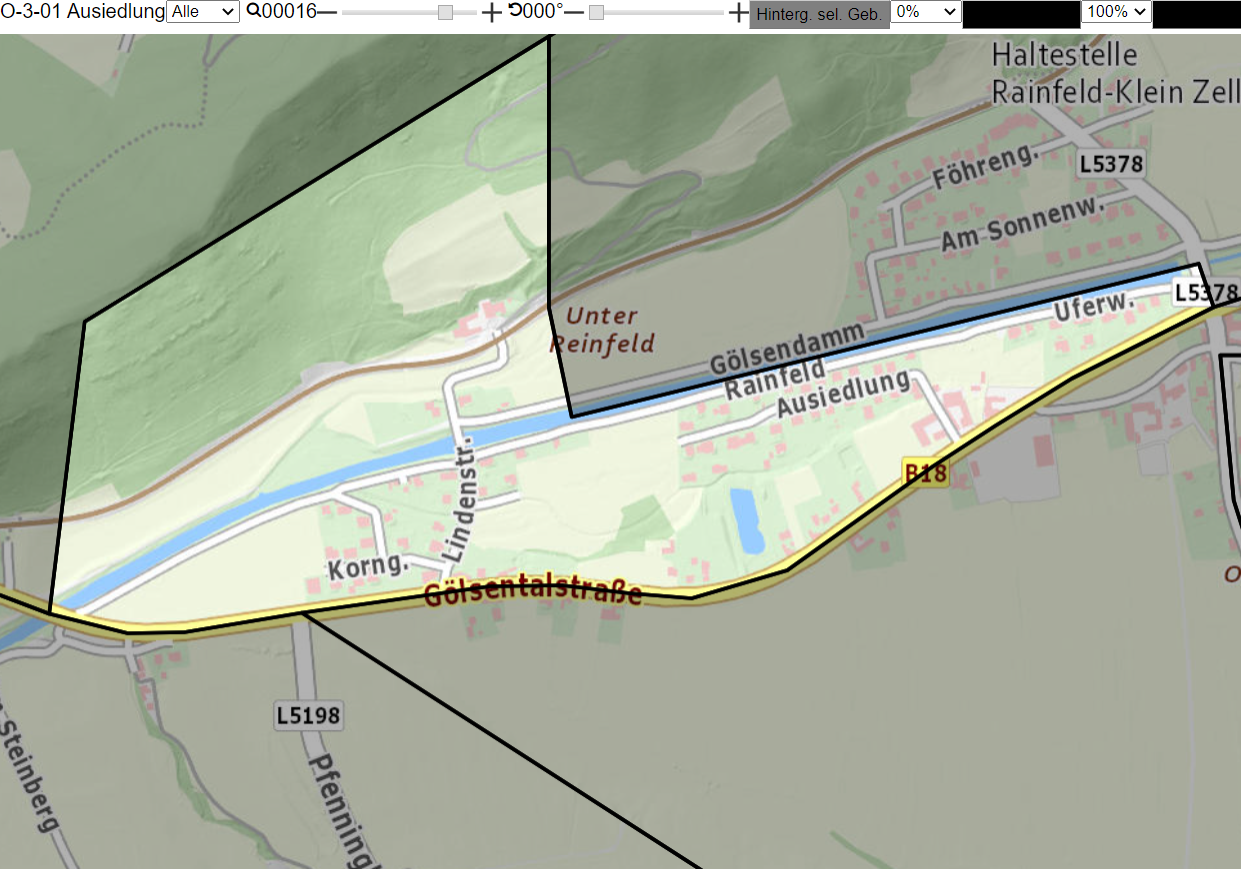Viewport: 1241px width, 869px height.
Task: Increase rotation with the plus icon
Action: tap(738, 12)
